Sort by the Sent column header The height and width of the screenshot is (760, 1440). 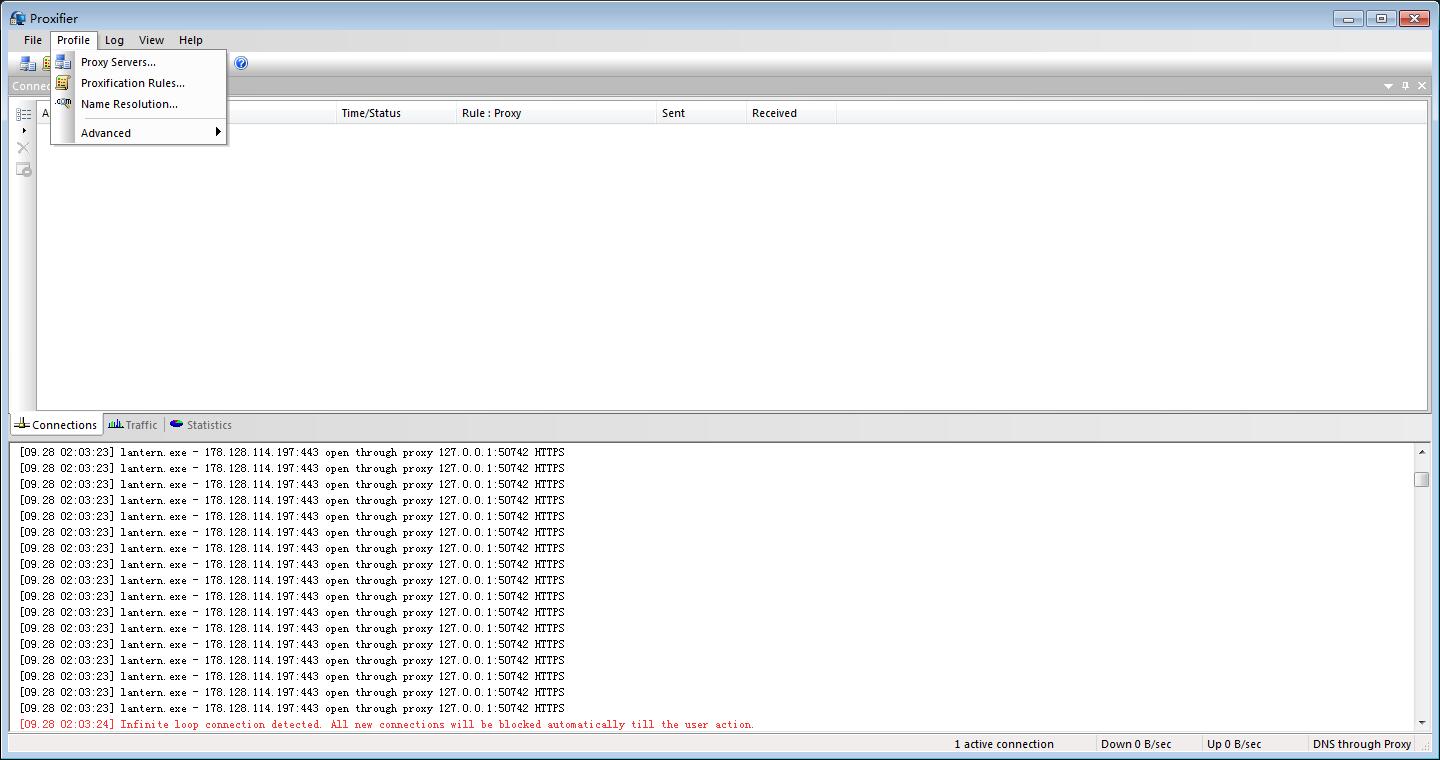[x=701, y=113]
